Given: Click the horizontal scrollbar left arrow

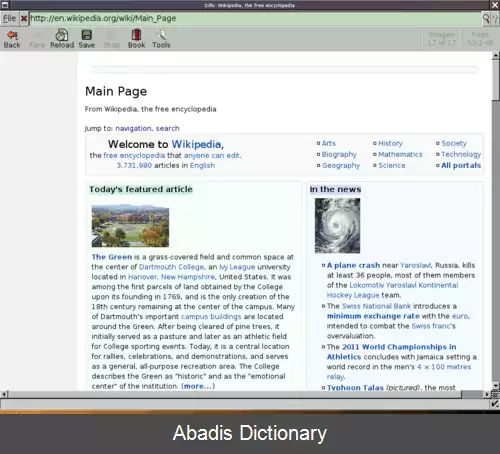Looking at the screenshot, I should (4, 394).
